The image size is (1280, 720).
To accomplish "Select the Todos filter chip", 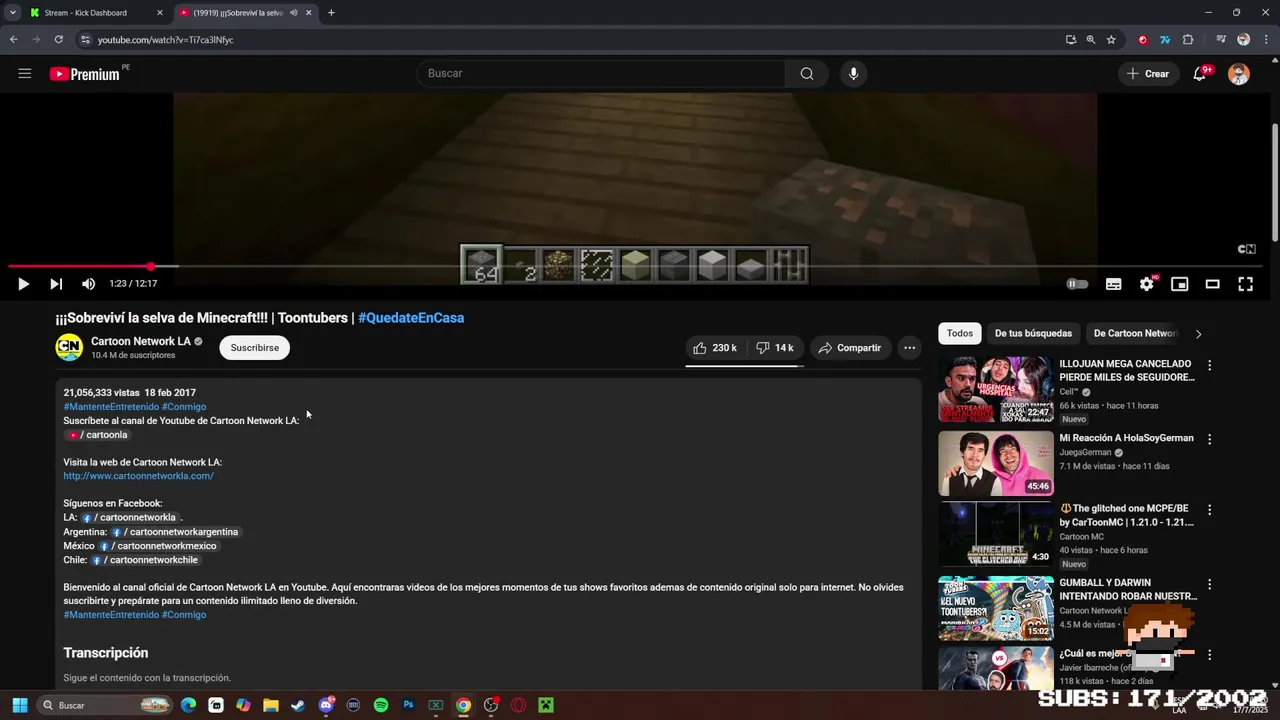I will 960,334.
